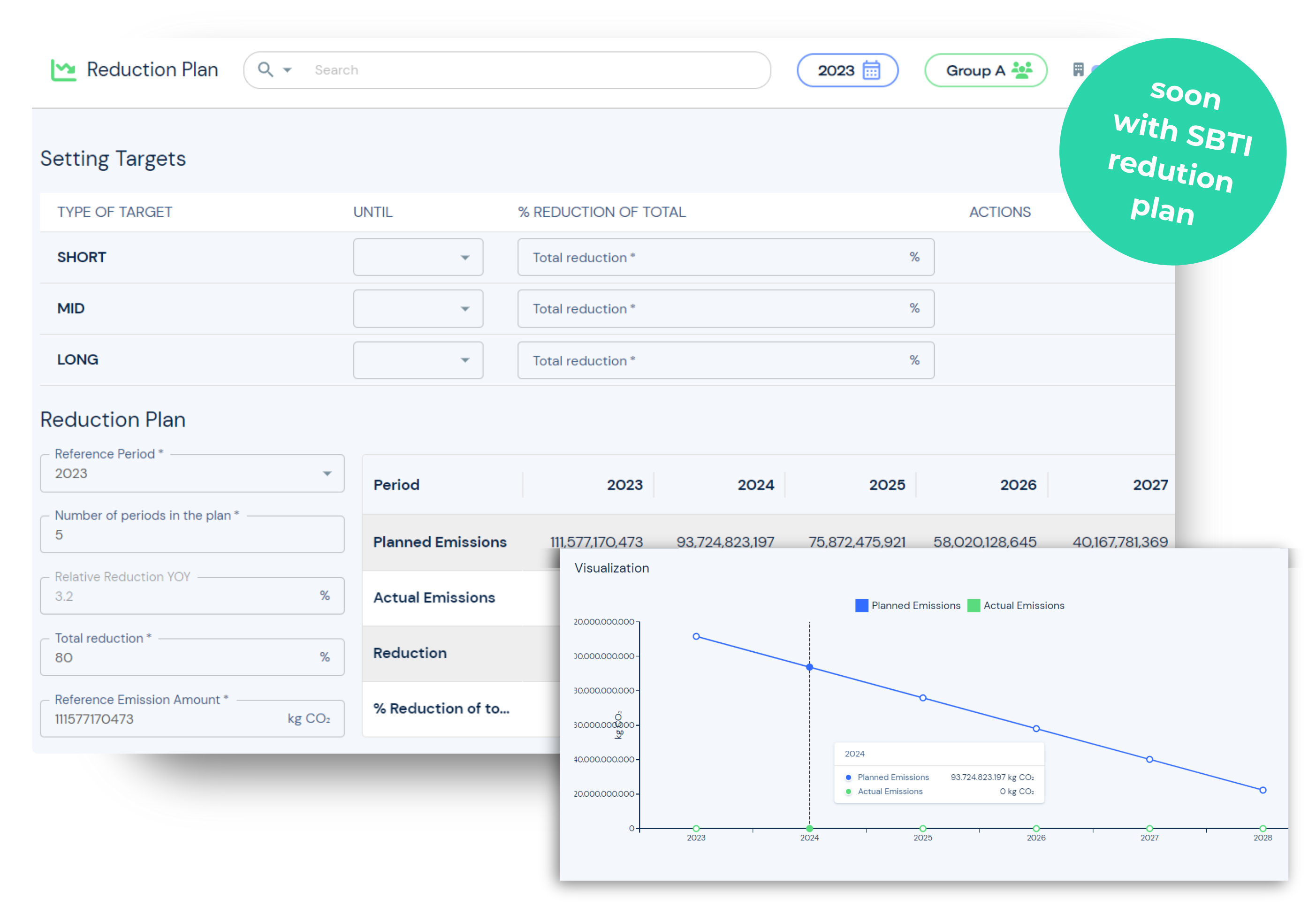Click the 2026 planned emissions data point

pyautogui.click(x=1036, y=729)
